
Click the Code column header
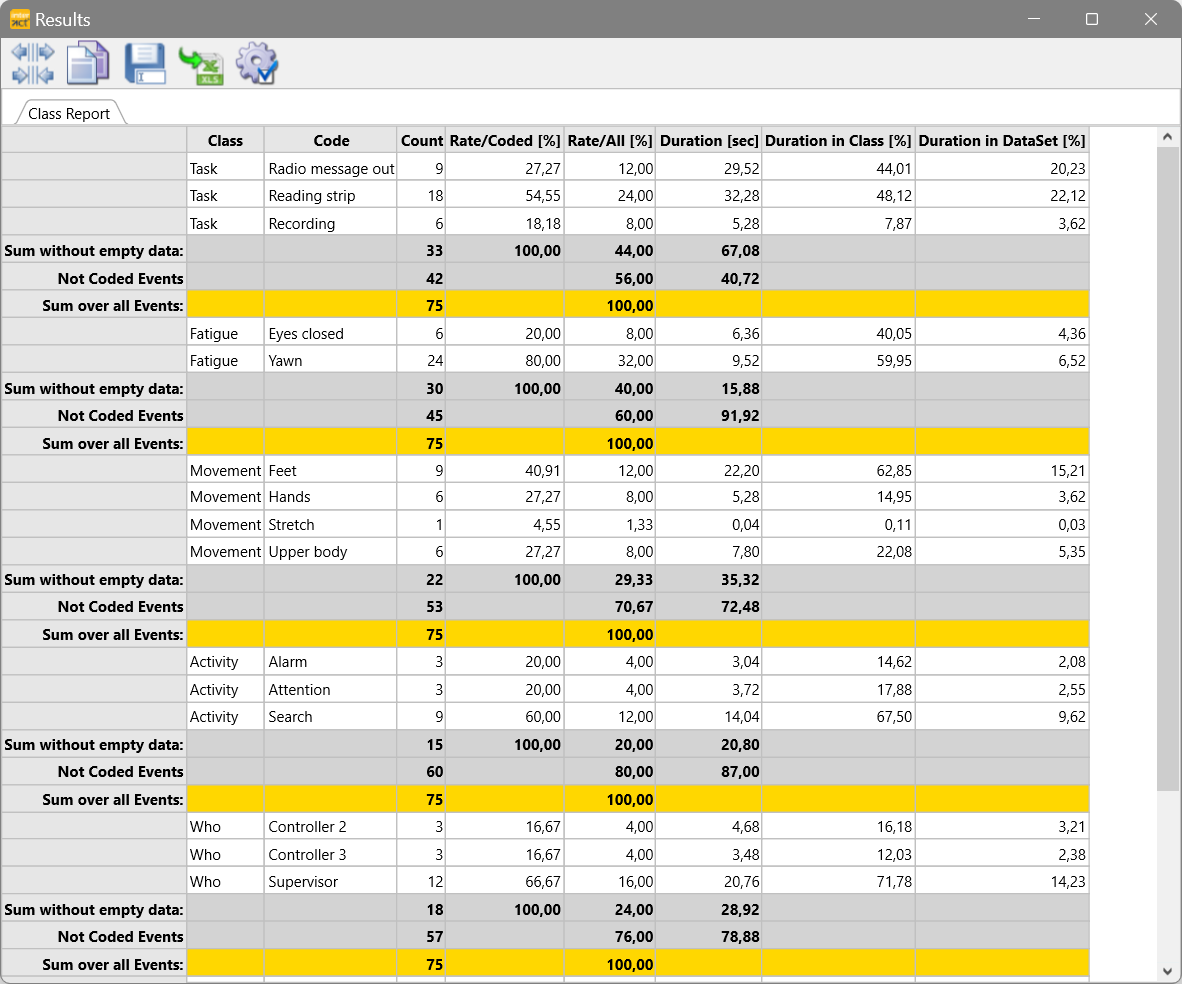click(331, 140)
